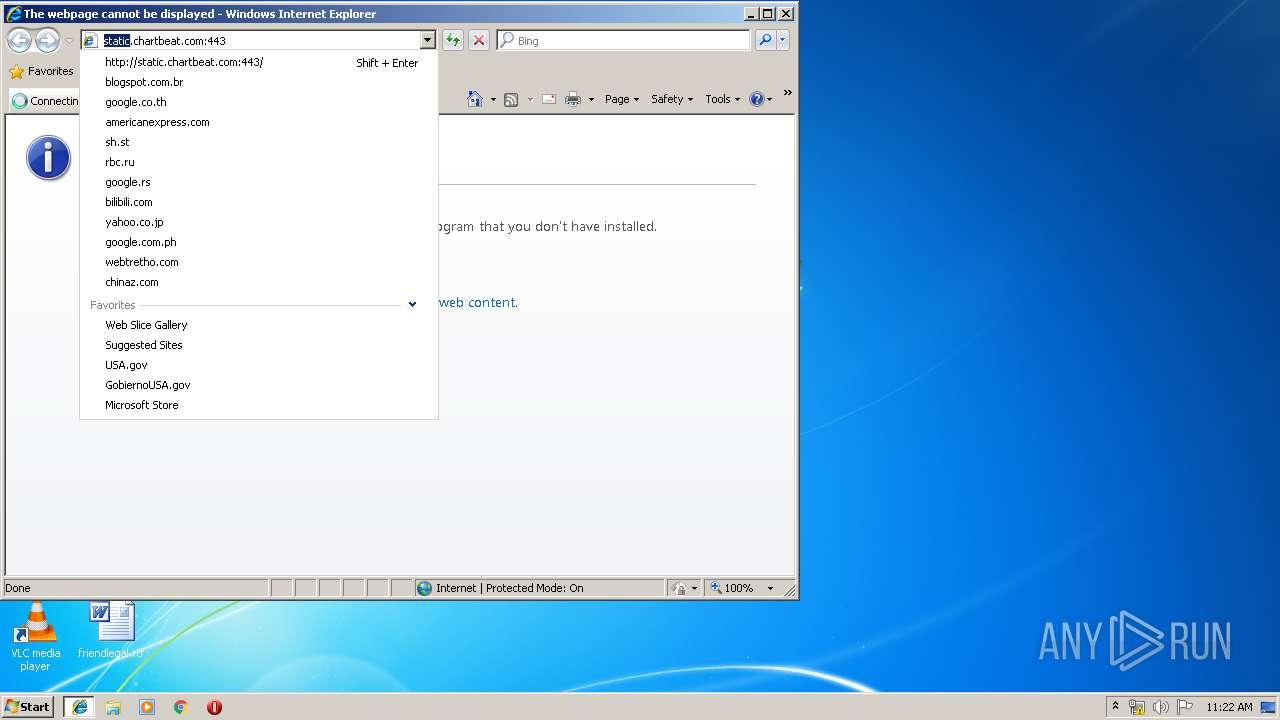This screenshot has height=720, width=1280.
Task: Open Microsoft Store favorite
Action: click(x=259, y=405)
